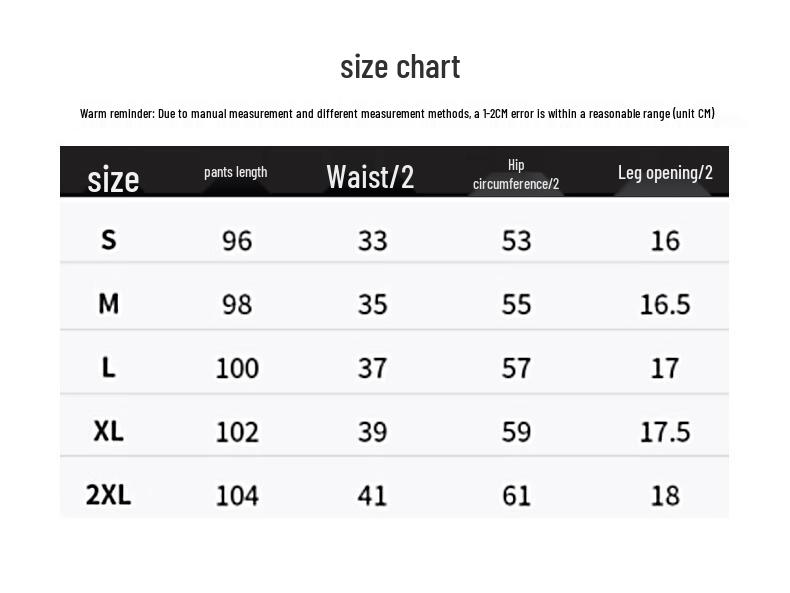Viewport: 790px width, 593px height.
Task: Select the "Leg opening/2" column header
Action: (665, 173)
